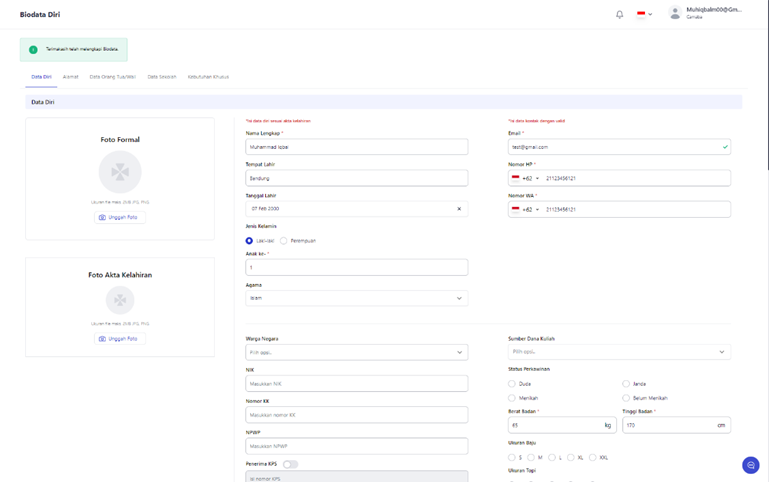Toggle the Penerima KPS switch

coord(290,464)
